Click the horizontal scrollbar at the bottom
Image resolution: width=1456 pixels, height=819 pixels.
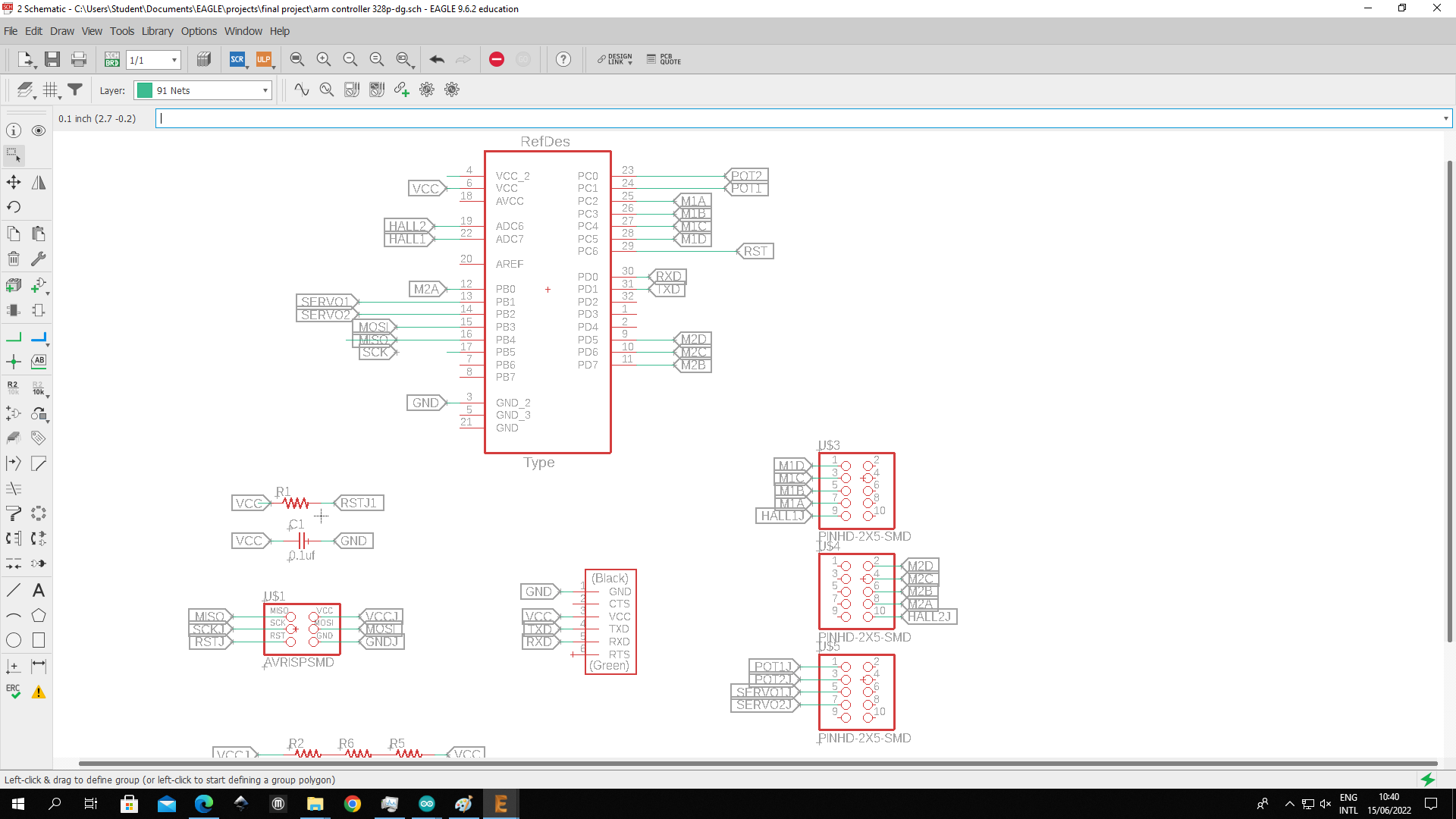[x=758, y=763]
